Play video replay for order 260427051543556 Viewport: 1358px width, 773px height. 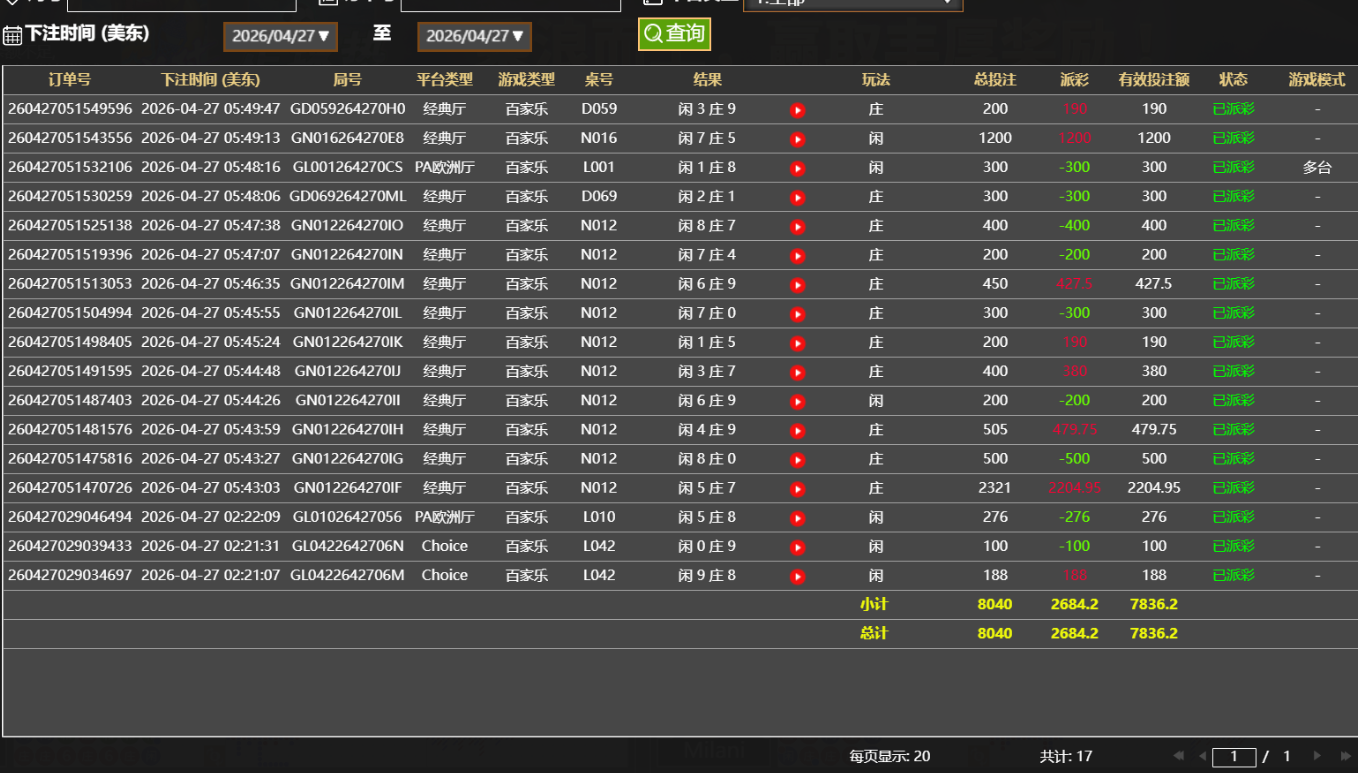click(x=797, y=139)
